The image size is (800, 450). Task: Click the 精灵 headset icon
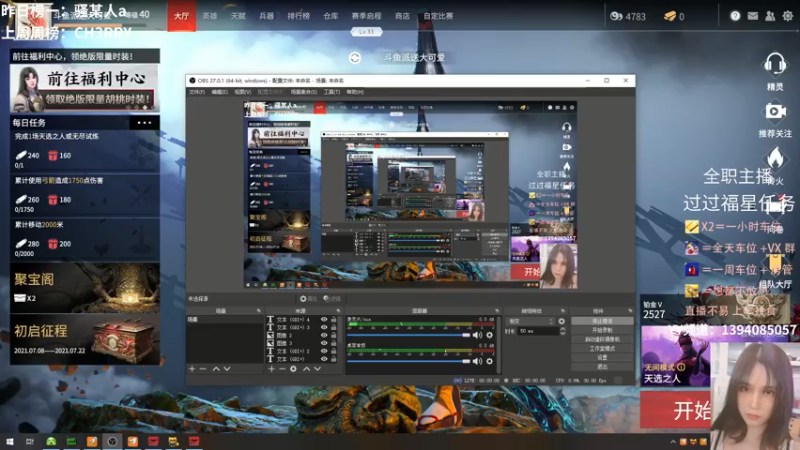[x=774, y=65]
